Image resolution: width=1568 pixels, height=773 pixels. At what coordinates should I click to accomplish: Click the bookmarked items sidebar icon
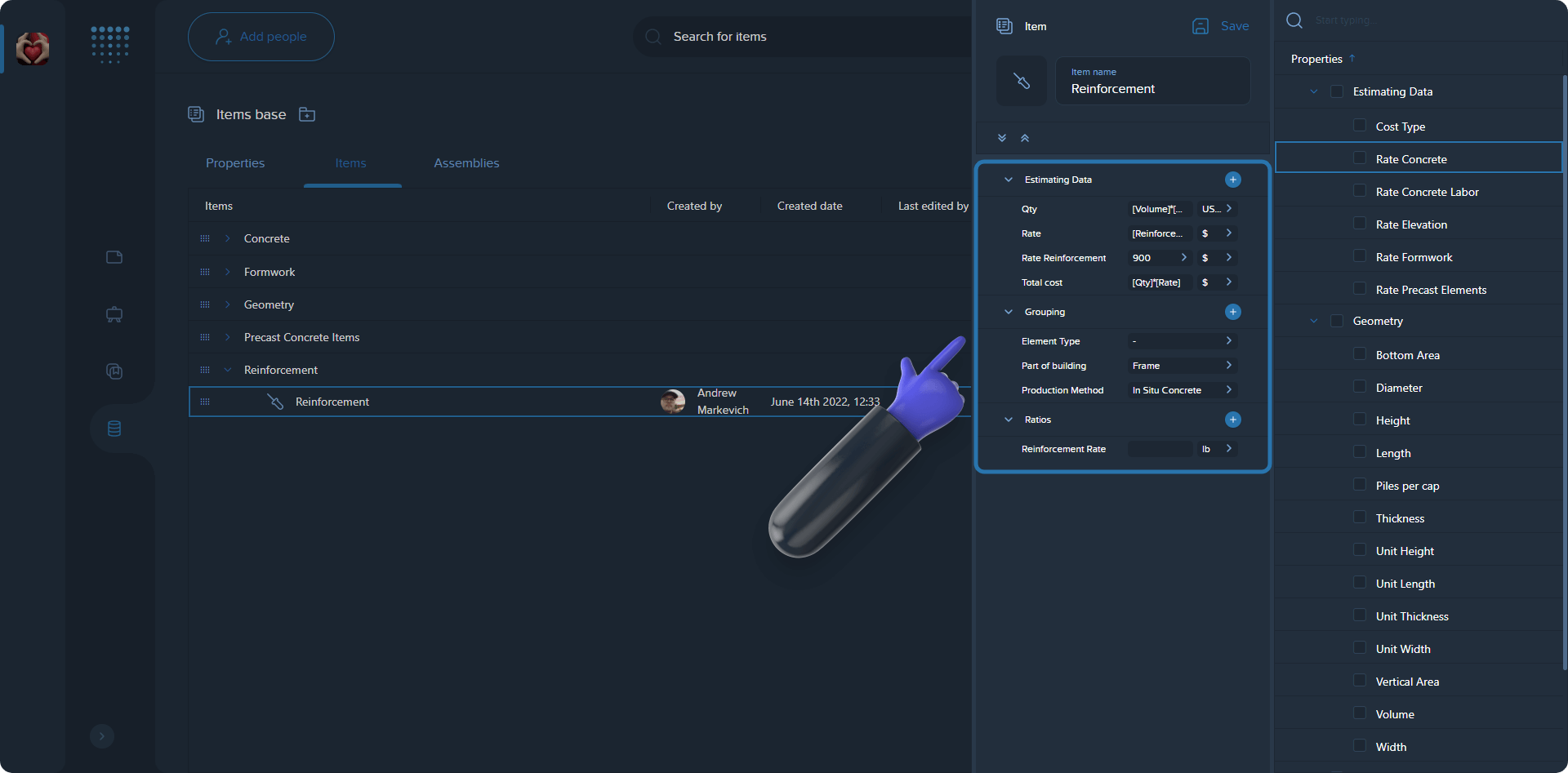click(x=114, y=371)
